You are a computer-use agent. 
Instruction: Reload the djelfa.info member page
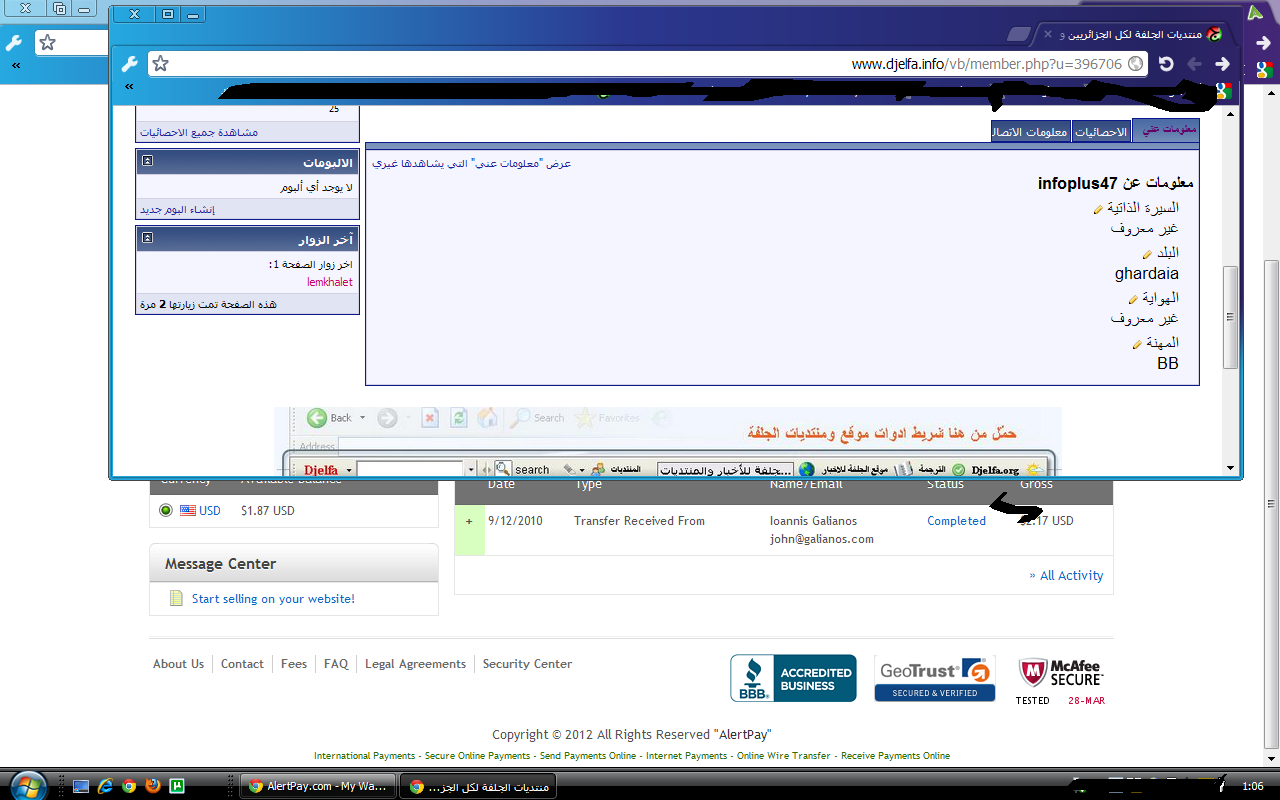(1166, 64)
